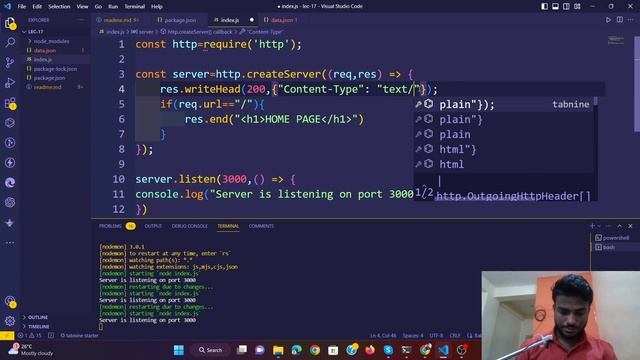The width and height of the screenshot is (640, 360).
Task: Open package-lock.json in the Explorer tree
Action: (55, 69)
